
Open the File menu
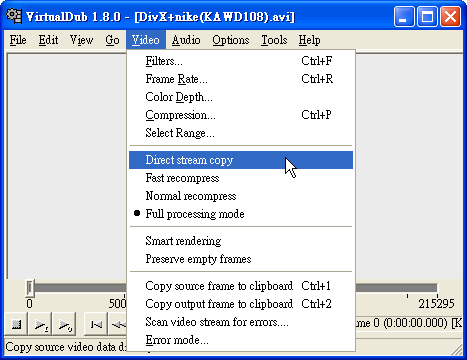tap(18, 40)
